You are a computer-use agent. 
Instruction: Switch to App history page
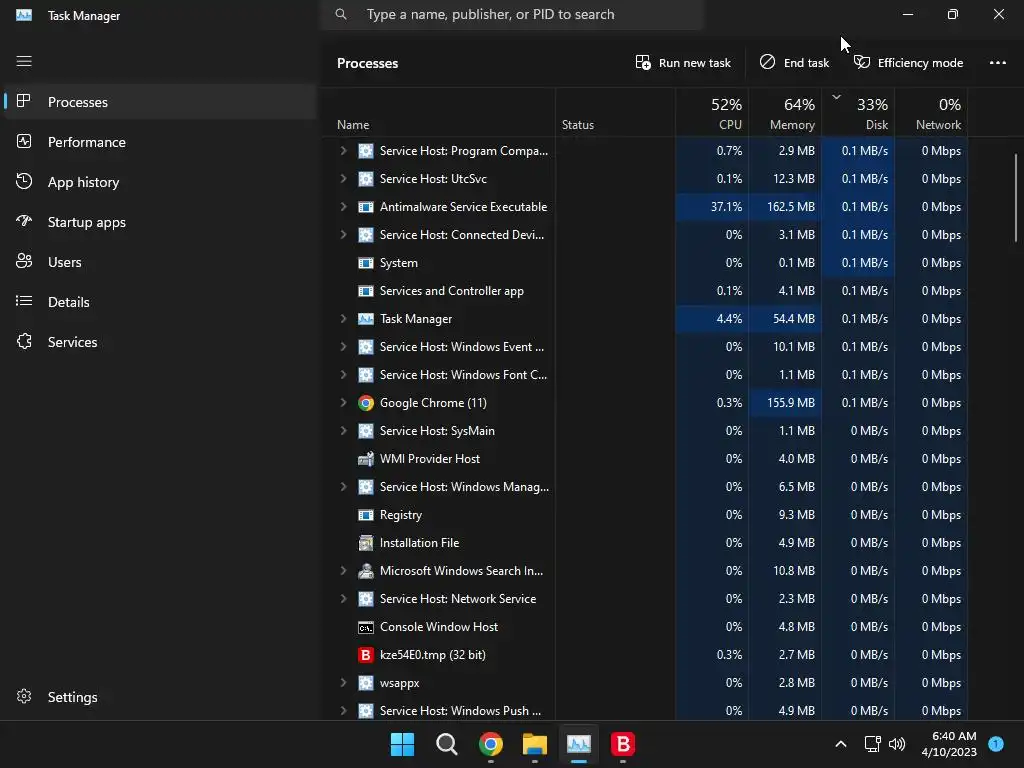(x=159, y=182)
